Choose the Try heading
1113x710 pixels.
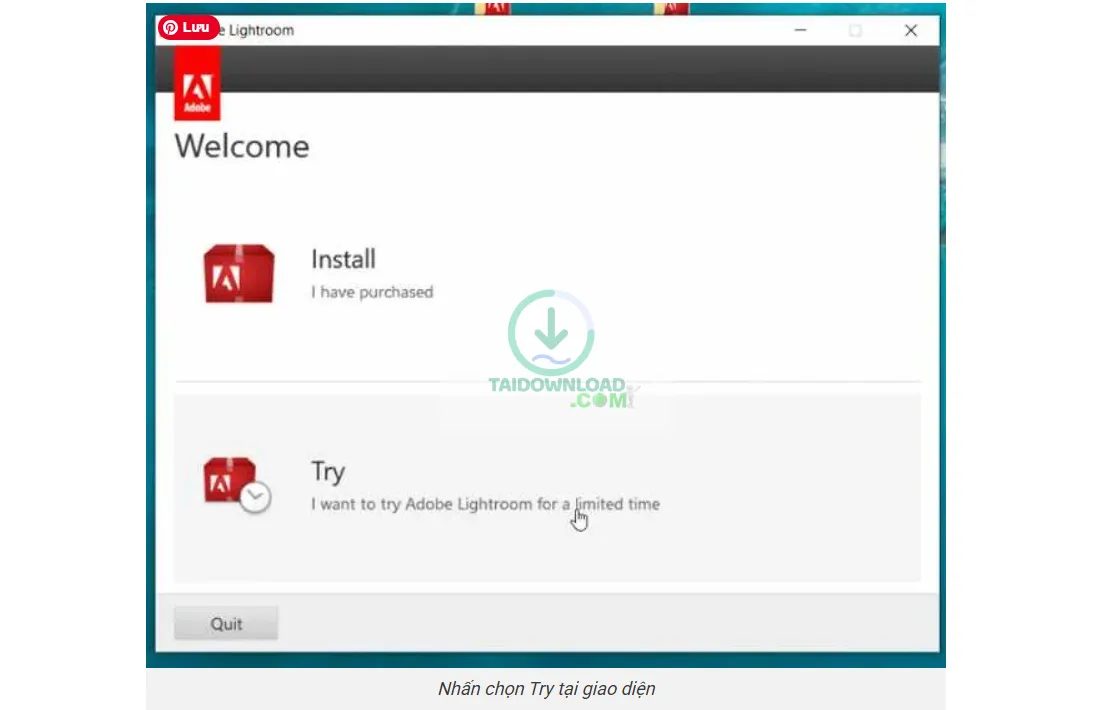(328, 471)
